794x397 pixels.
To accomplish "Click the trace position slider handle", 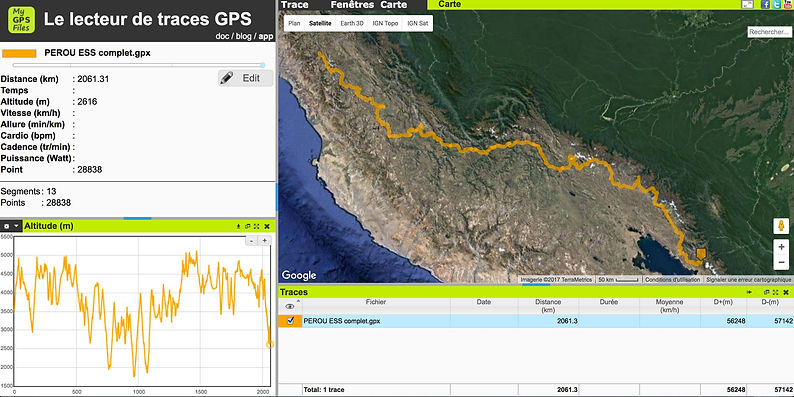I will (x=263, y=65).
